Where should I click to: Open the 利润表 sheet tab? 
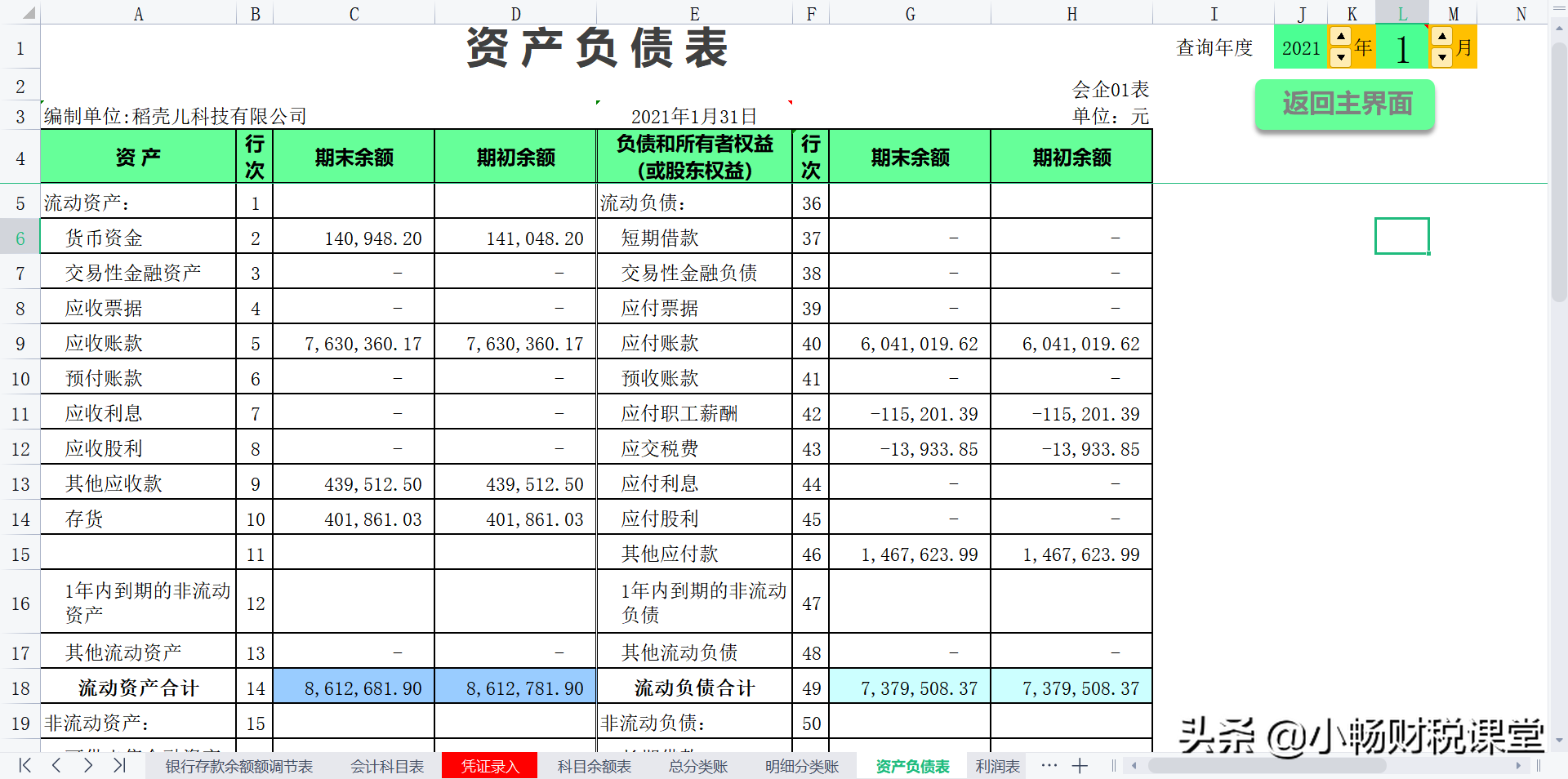click(996, 766)
